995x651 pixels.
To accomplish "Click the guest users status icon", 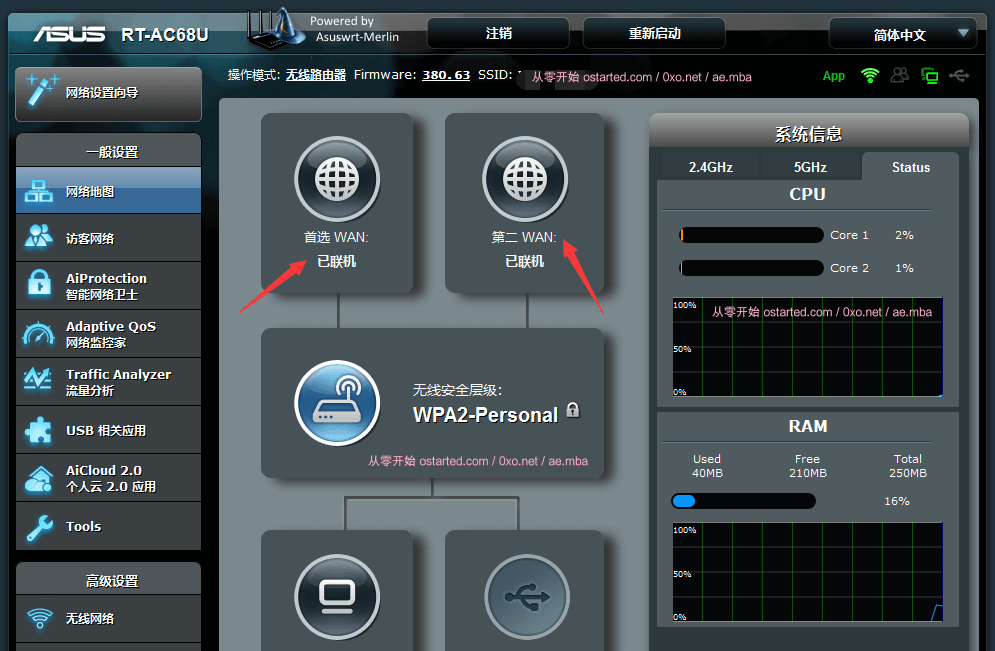I will pos(899,76).
